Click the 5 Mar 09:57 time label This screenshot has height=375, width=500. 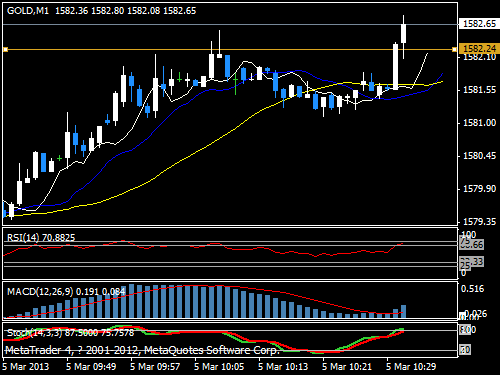[155, 367]
